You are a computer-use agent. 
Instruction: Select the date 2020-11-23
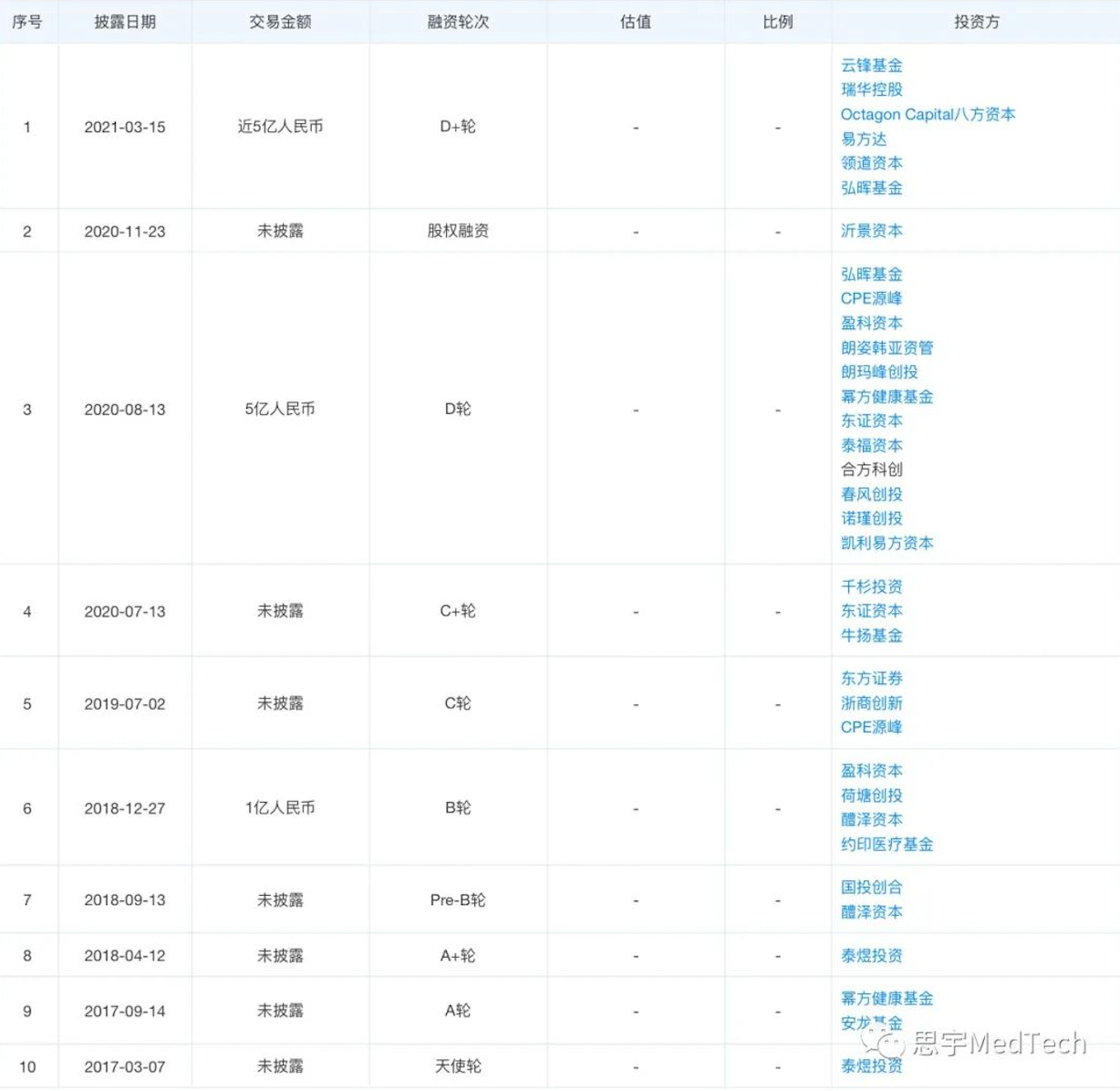pyautogui.click(x=125, y=231)
